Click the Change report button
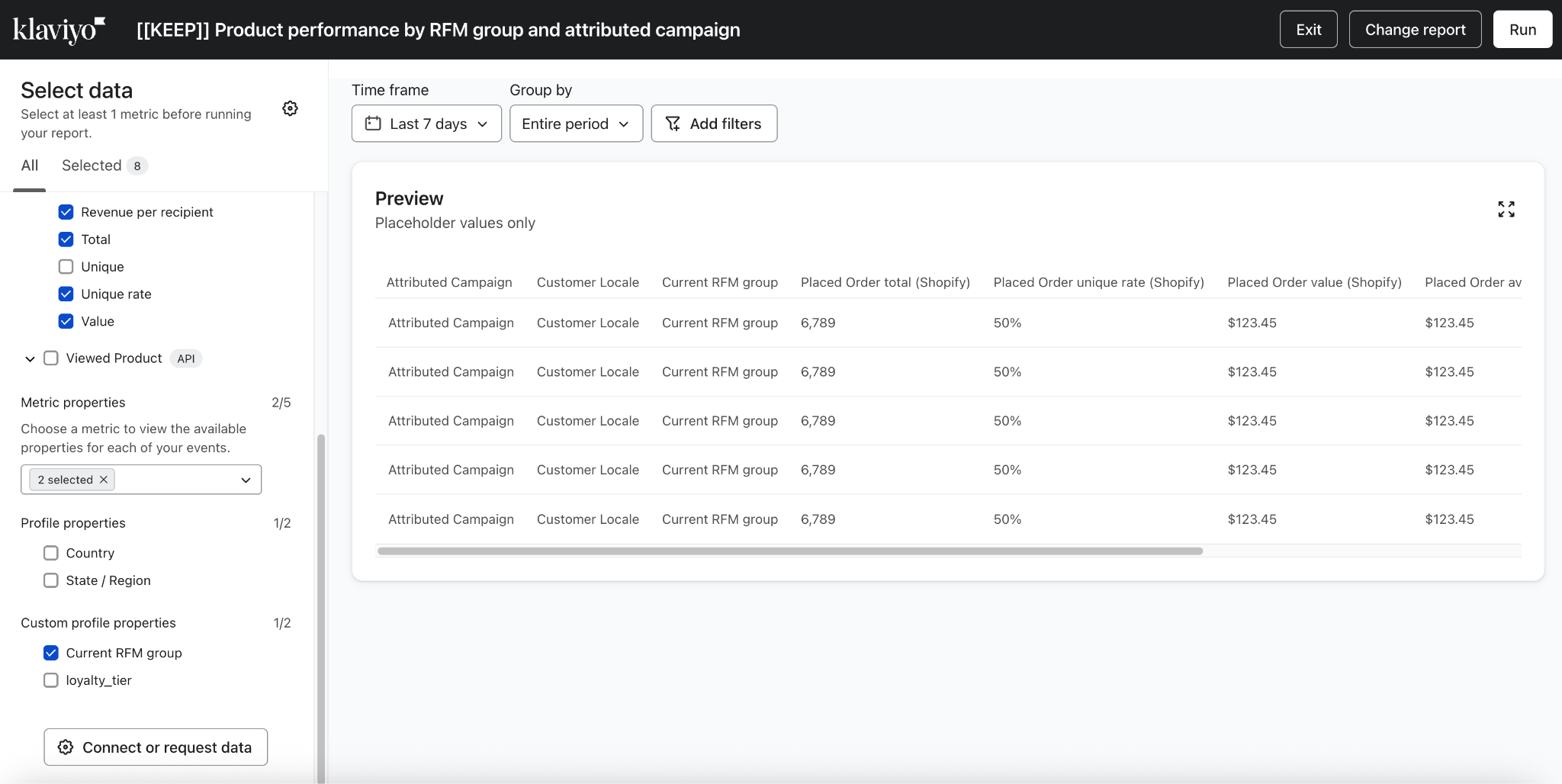This screenshot has height=784, width=1562. coord(1415,30)
